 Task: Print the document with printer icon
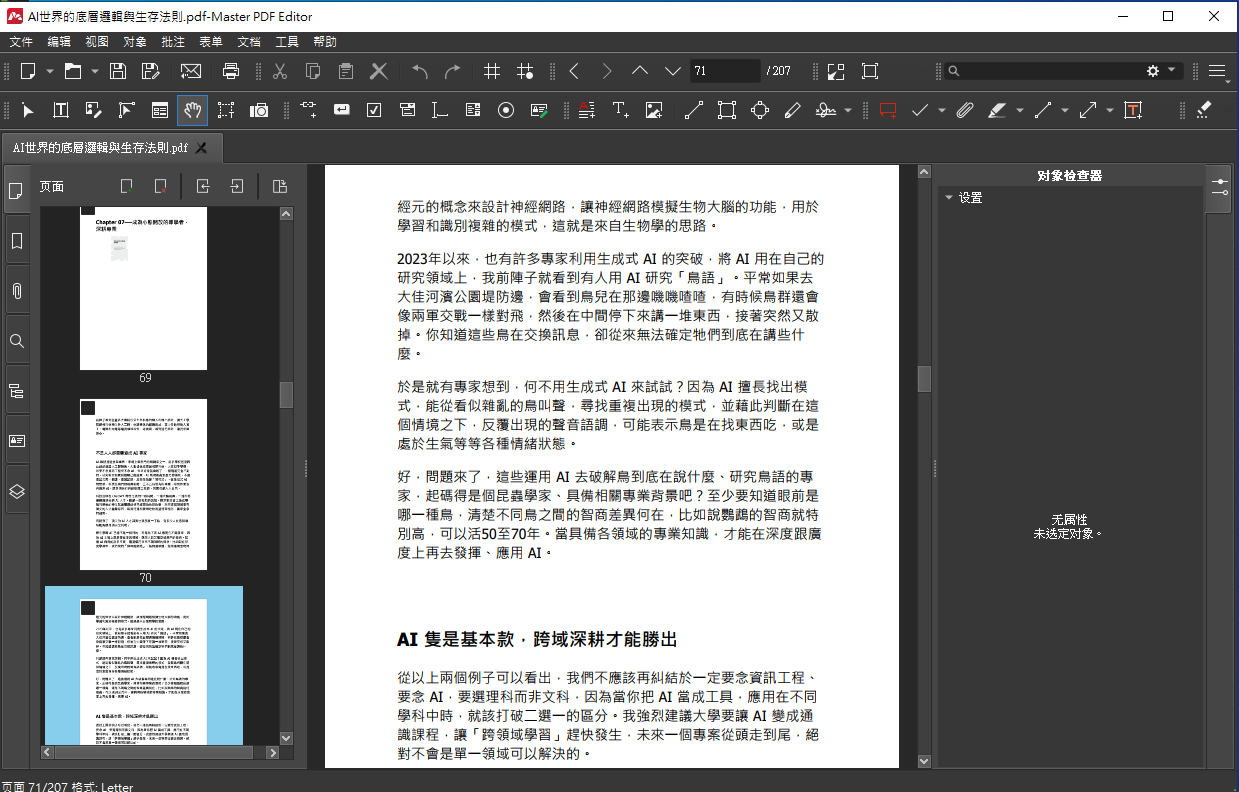coord(231,71)
